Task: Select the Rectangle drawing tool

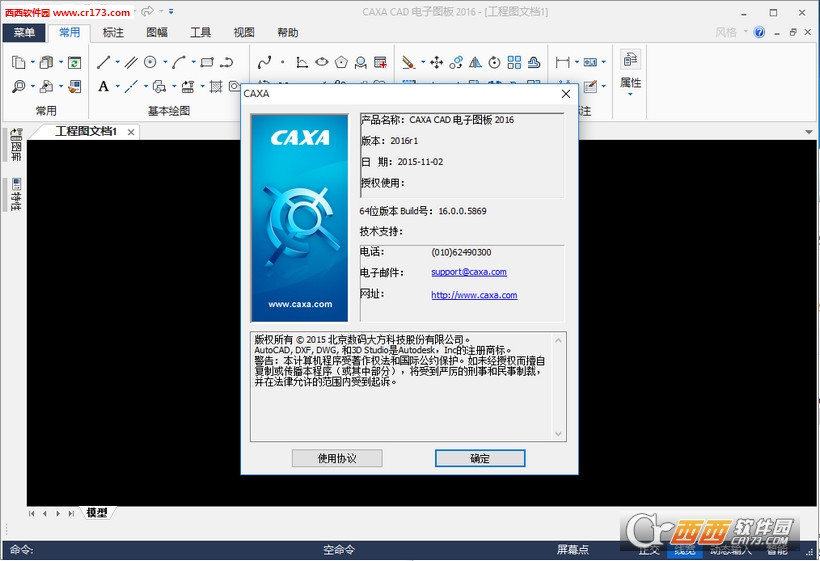Action: pyautogui.click(x=207, y=62)
